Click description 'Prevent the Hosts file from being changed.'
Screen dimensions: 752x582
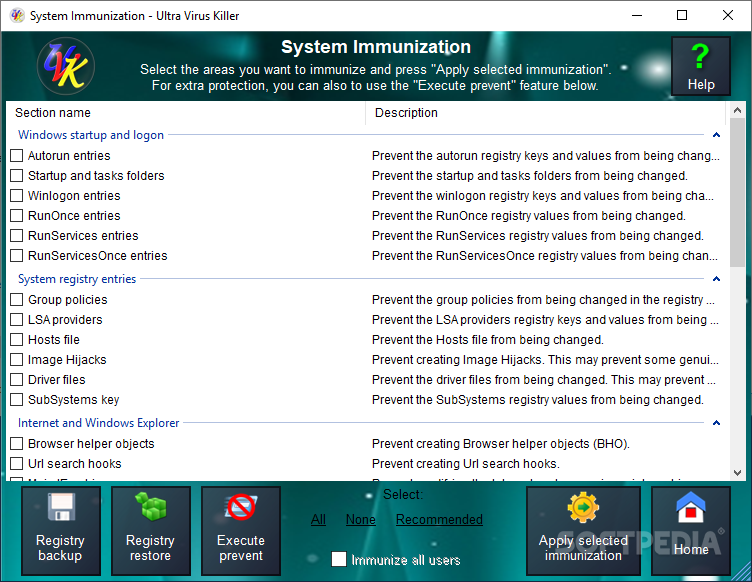coord(488,339)
